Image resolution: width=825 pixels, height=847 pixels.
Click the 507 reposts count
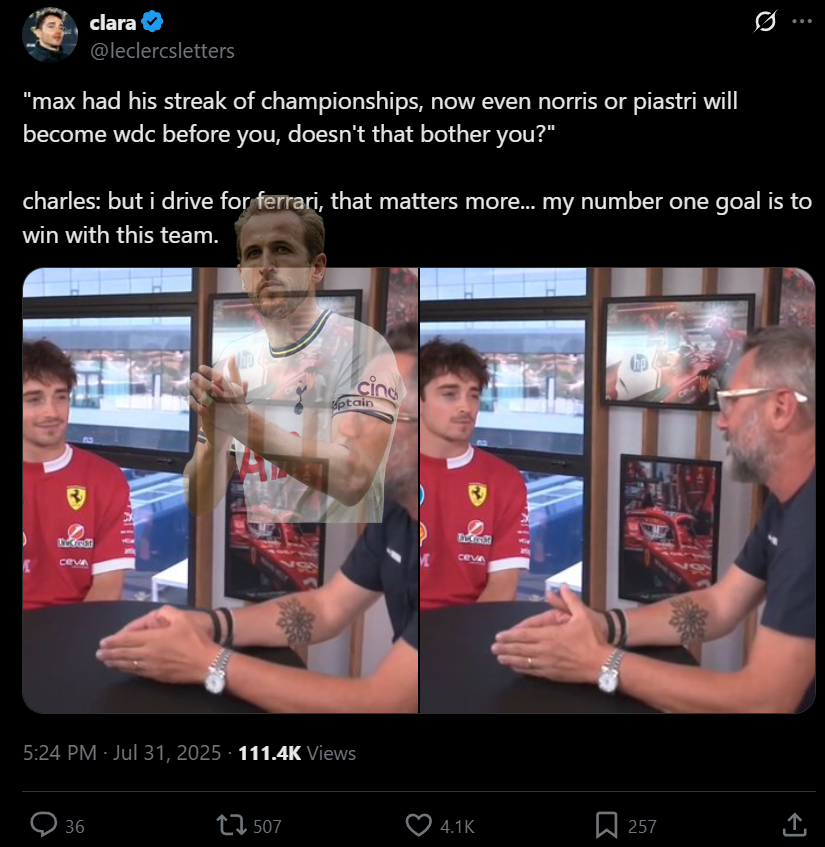coord(267,826)
